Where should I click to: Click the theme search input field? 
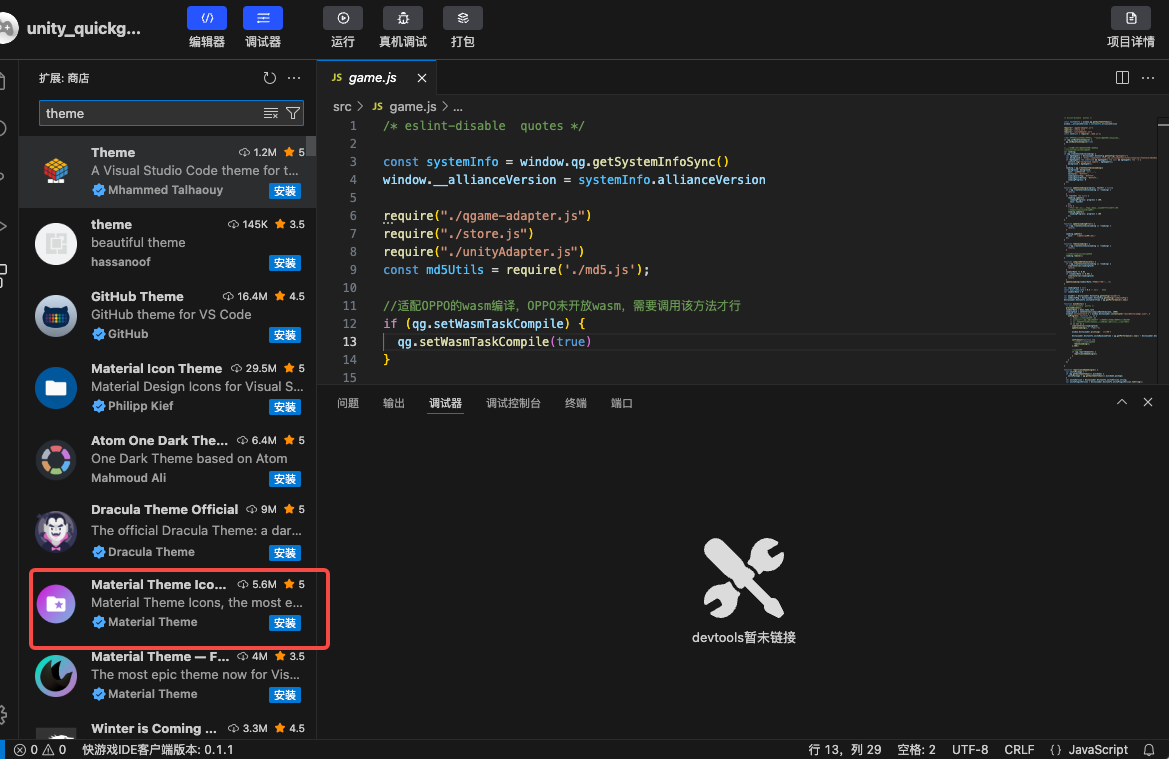tap(150, 114)
